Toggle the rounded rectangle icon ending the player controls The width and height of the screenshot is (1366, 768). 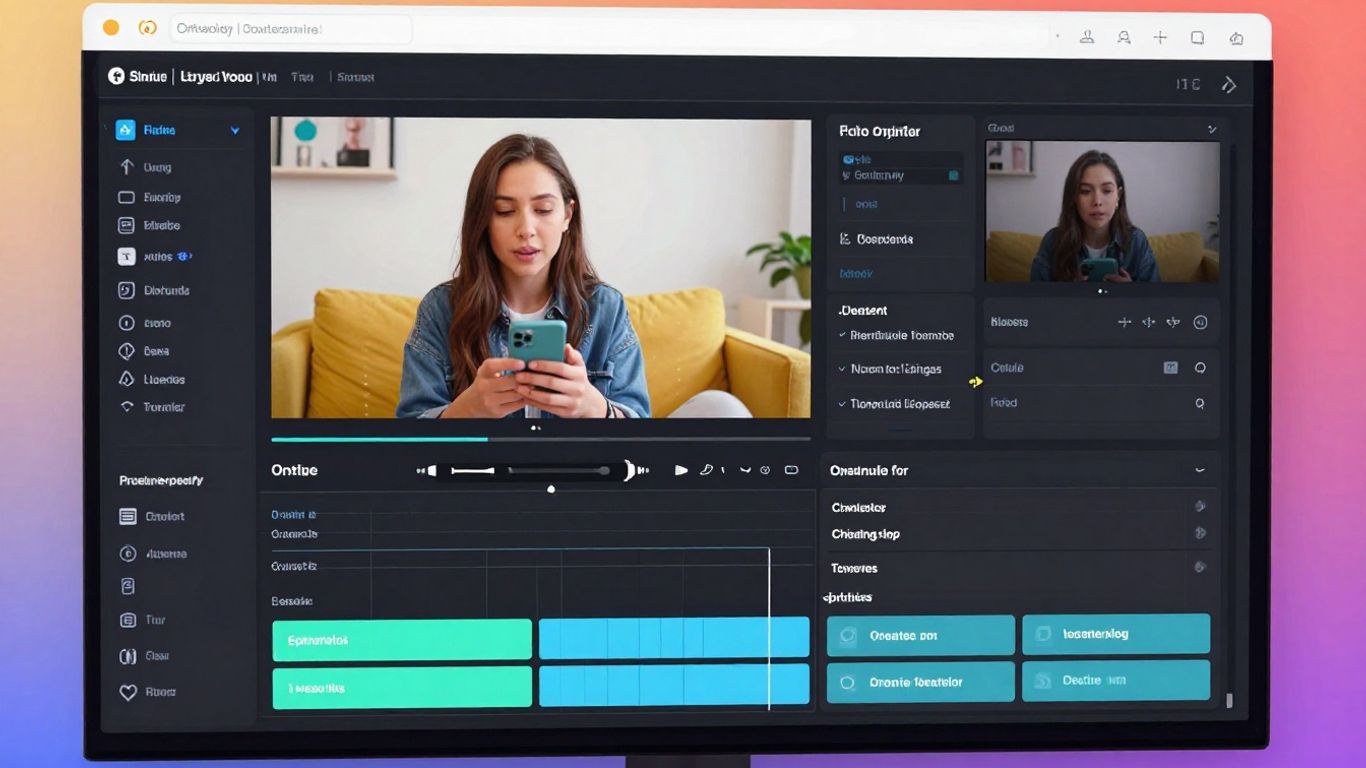[x=792, y=470]
